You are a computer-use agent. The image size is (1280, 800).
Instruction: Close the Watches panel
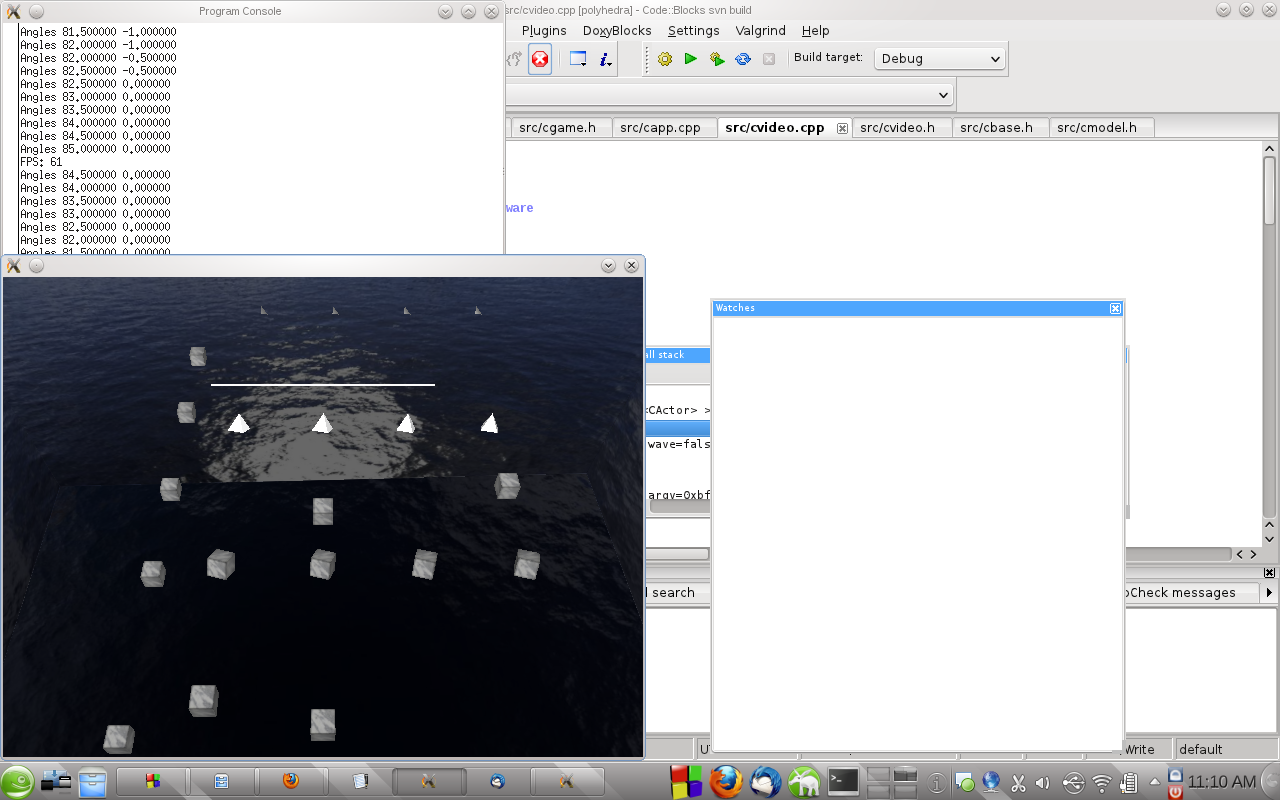click(1115, 309)
